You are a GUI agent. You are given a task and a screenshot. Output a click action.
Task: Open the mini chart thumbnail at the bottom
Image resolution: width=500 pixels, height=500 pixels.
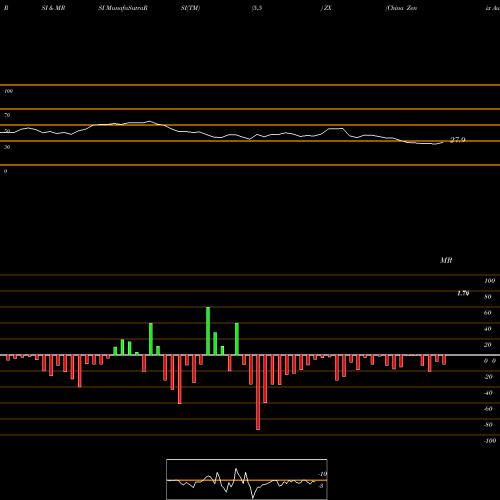[x=247, y=479]
